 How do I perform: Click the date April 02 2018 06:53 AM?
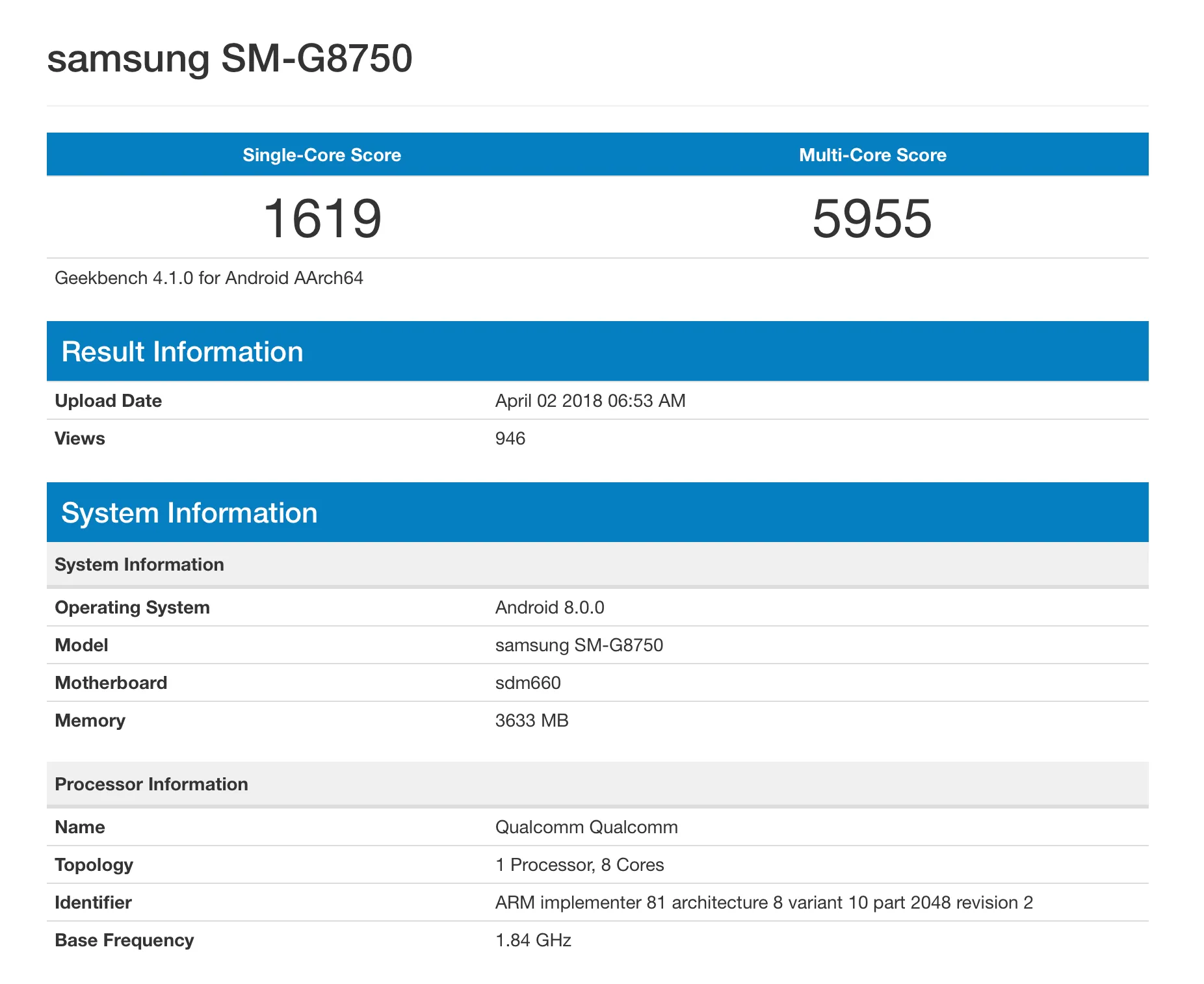tap(590, 400)
